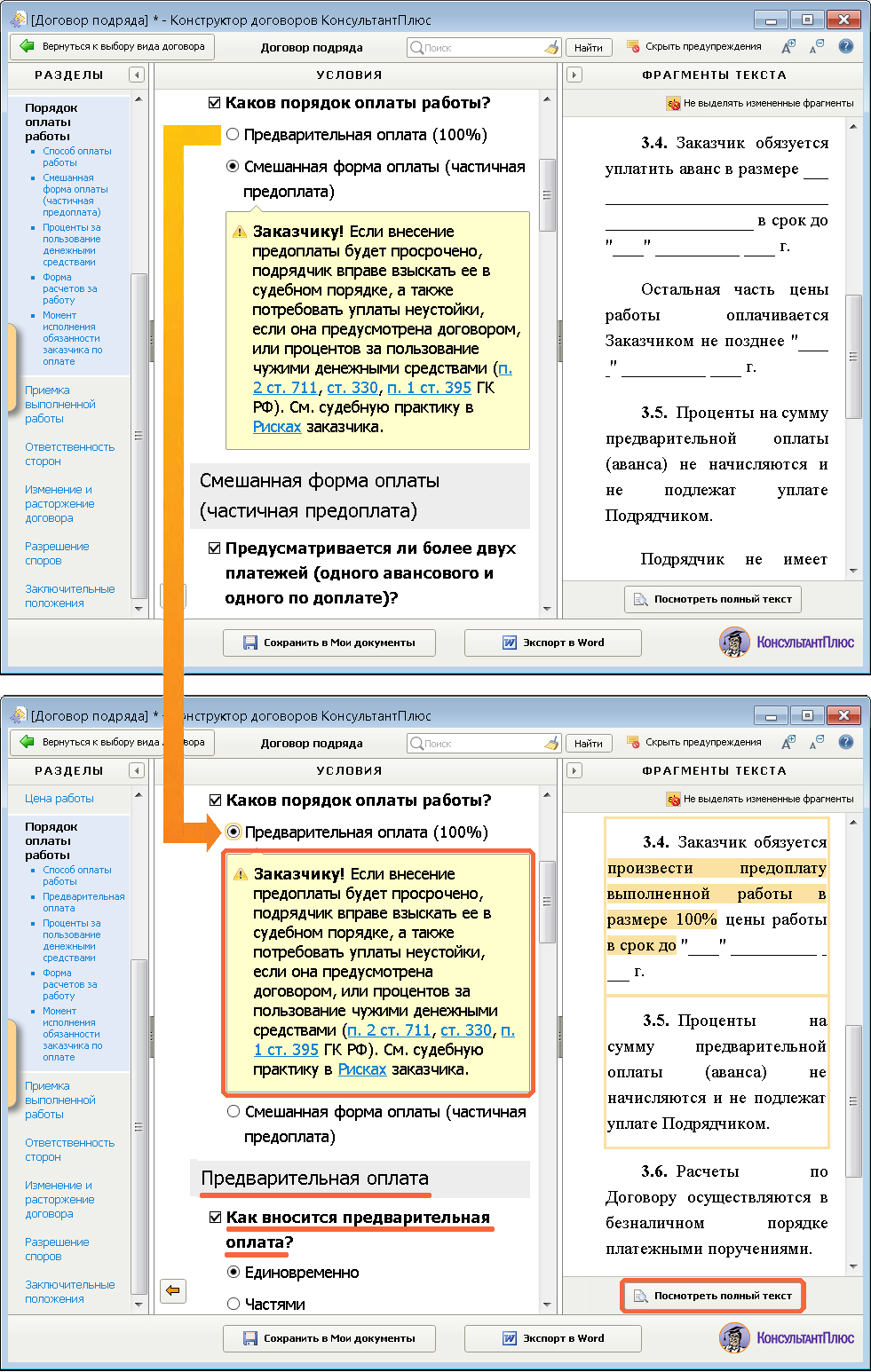Jump to 'Предварительная оплата' subsection in lower sidebar
Image resolution: width=871 pixels, height=1372 pixels.
pos(83,903)
